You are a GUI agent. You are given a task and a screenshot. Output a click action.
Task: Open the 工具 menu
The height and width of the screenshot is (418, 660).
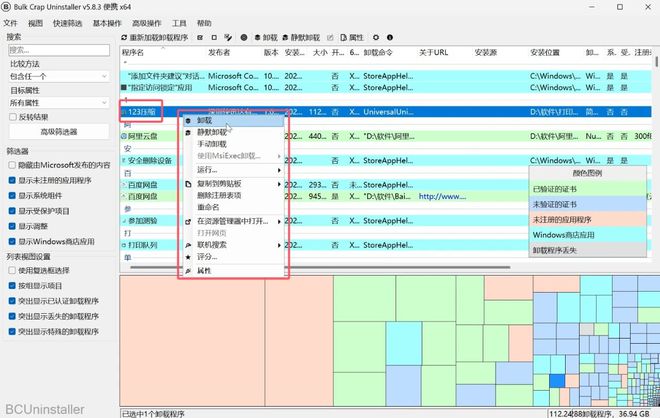[179, 23]
